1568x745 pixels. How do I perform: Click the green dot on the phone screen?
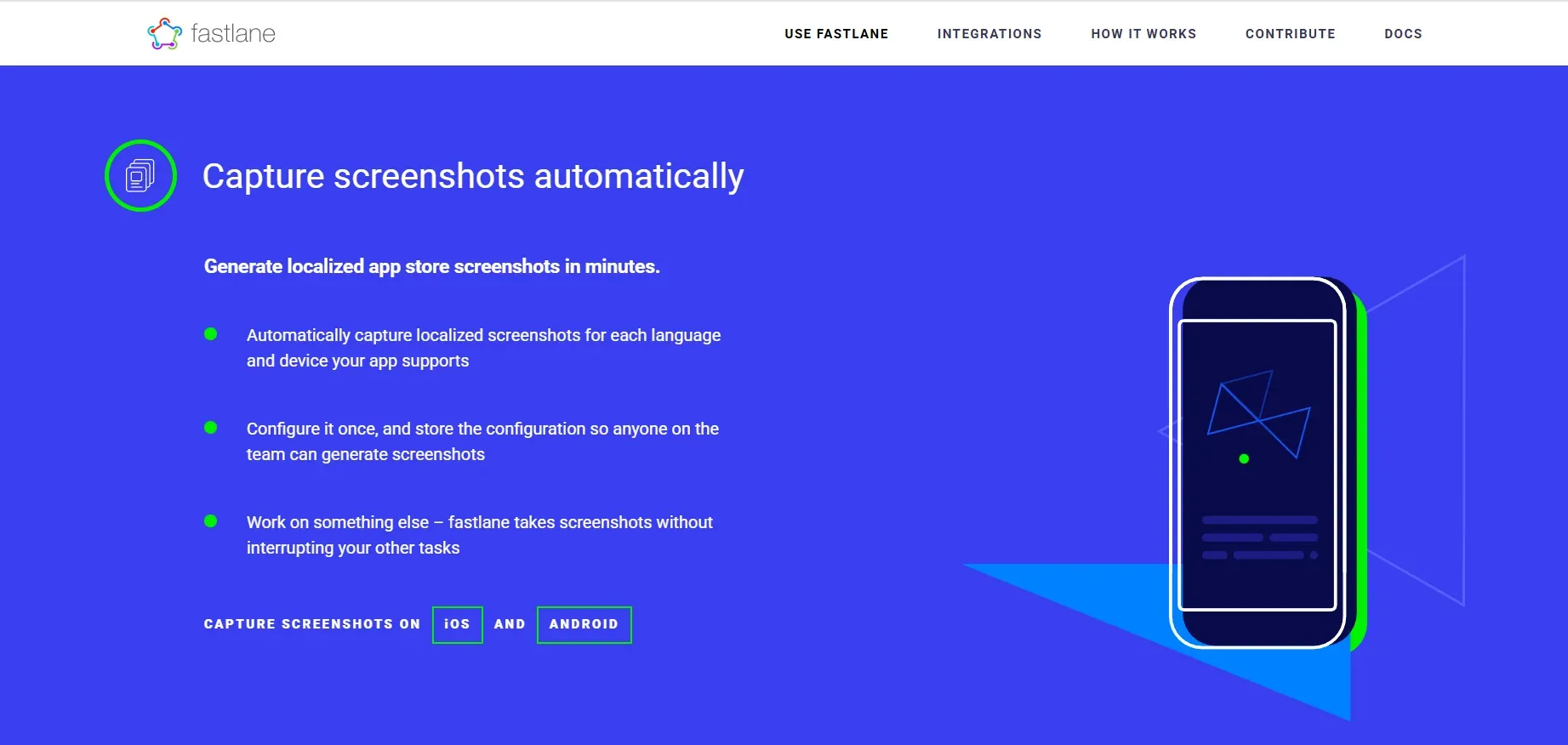(x=1244, y=458)
